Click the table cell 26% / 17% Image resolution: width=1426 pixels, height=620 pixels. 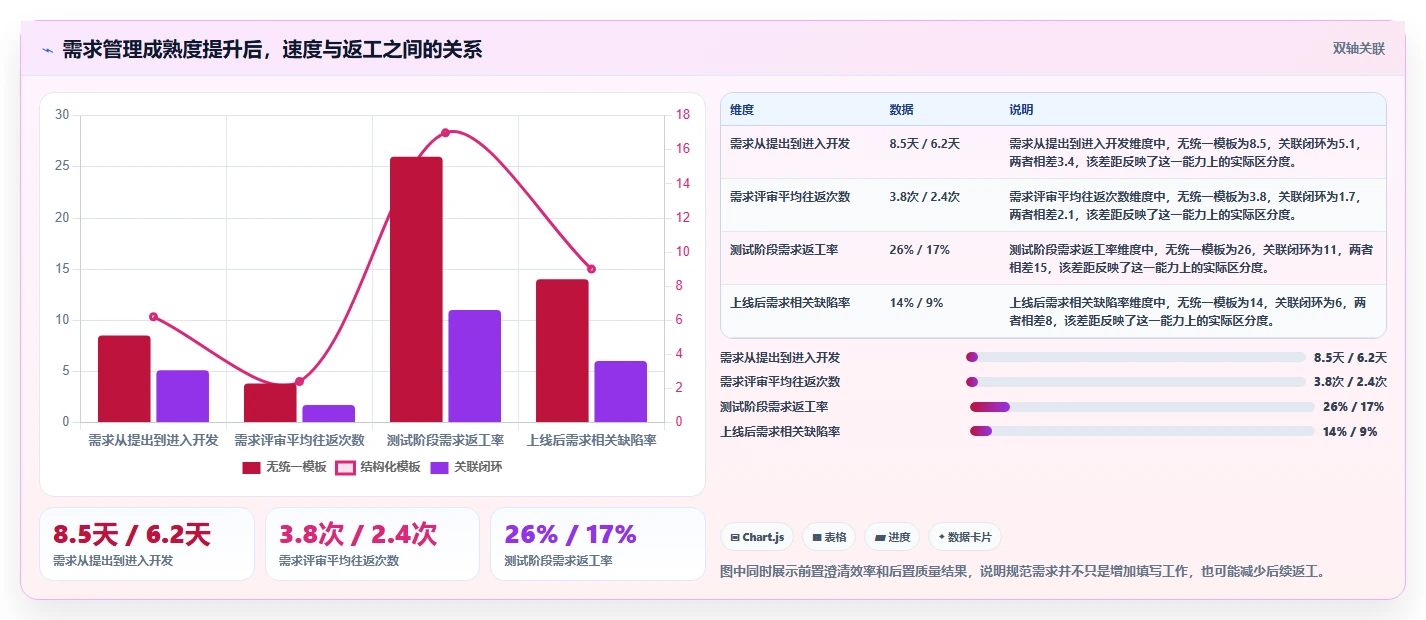[x=919, y=249]
